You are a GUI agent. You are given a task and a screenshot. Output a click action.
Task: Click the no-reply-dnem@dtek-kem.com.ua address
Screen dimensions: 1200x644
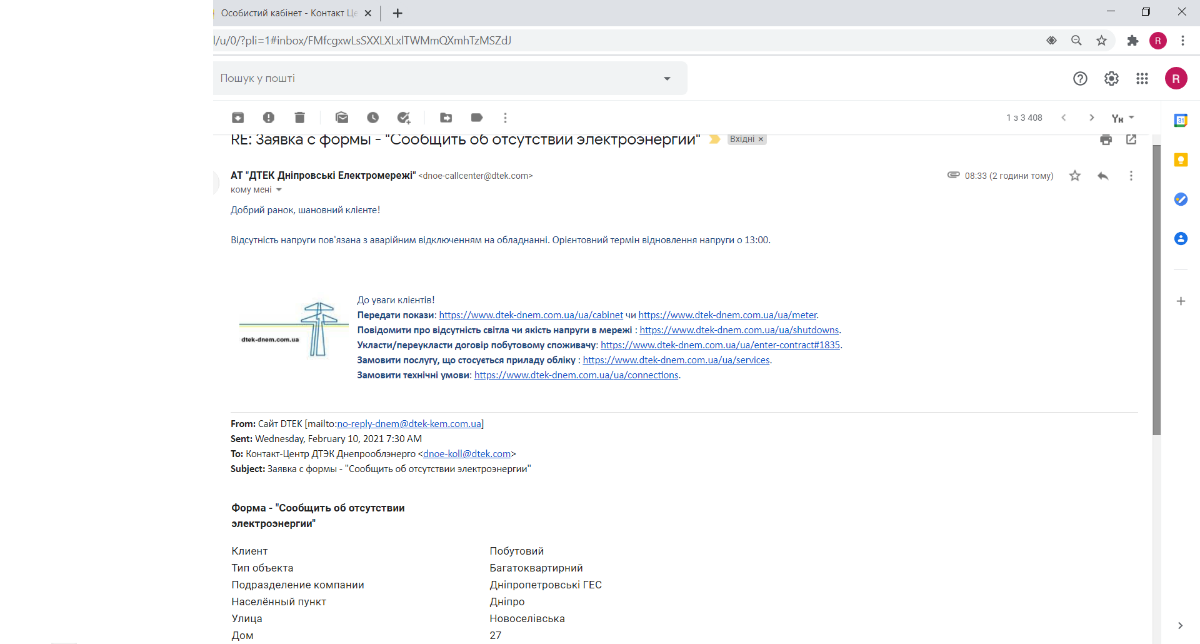pos(410,424)
